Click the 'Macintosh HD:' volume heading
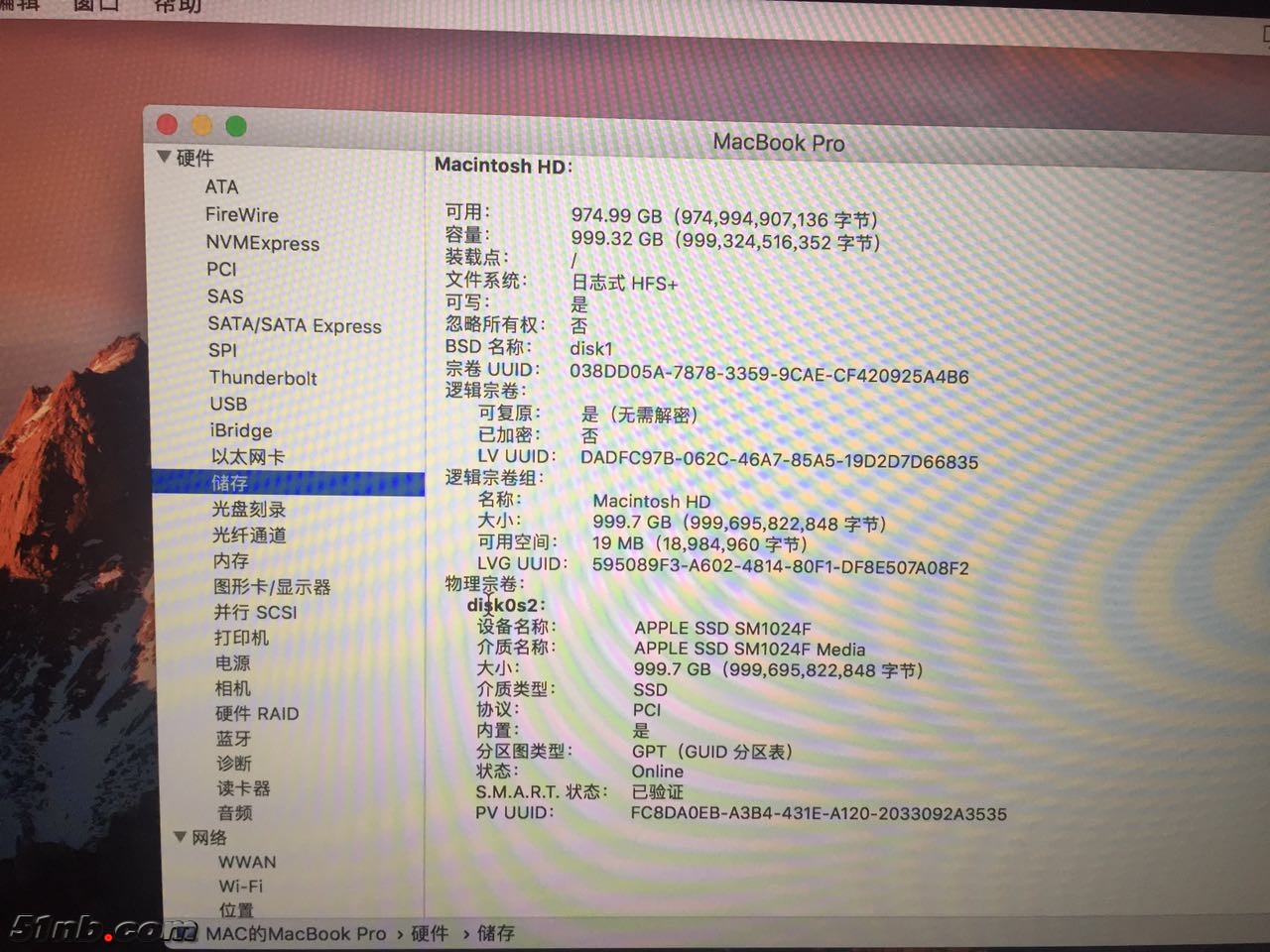This screenshot has height=952, width=1270. point(504,166)
